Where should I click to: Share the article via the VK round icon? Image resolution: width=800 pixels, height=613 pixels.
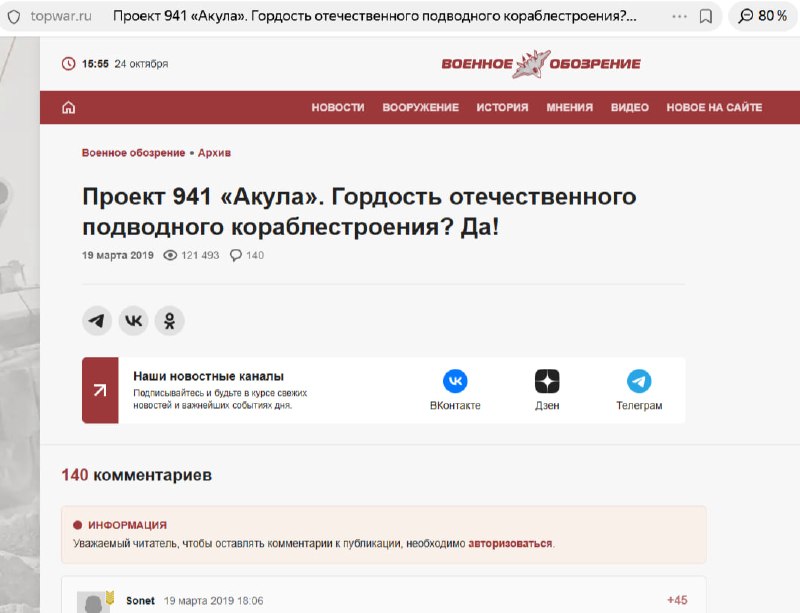pos(134,321)
